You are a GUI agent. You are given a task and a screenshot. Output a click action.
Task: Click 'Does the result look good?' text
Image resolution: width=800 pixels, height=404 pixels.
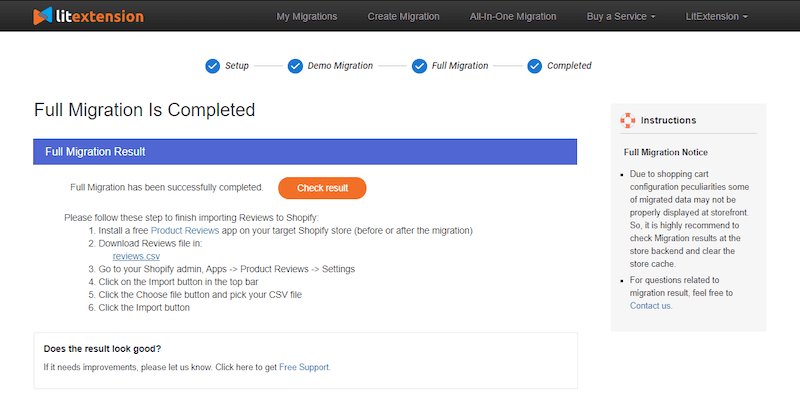(102, 349)
